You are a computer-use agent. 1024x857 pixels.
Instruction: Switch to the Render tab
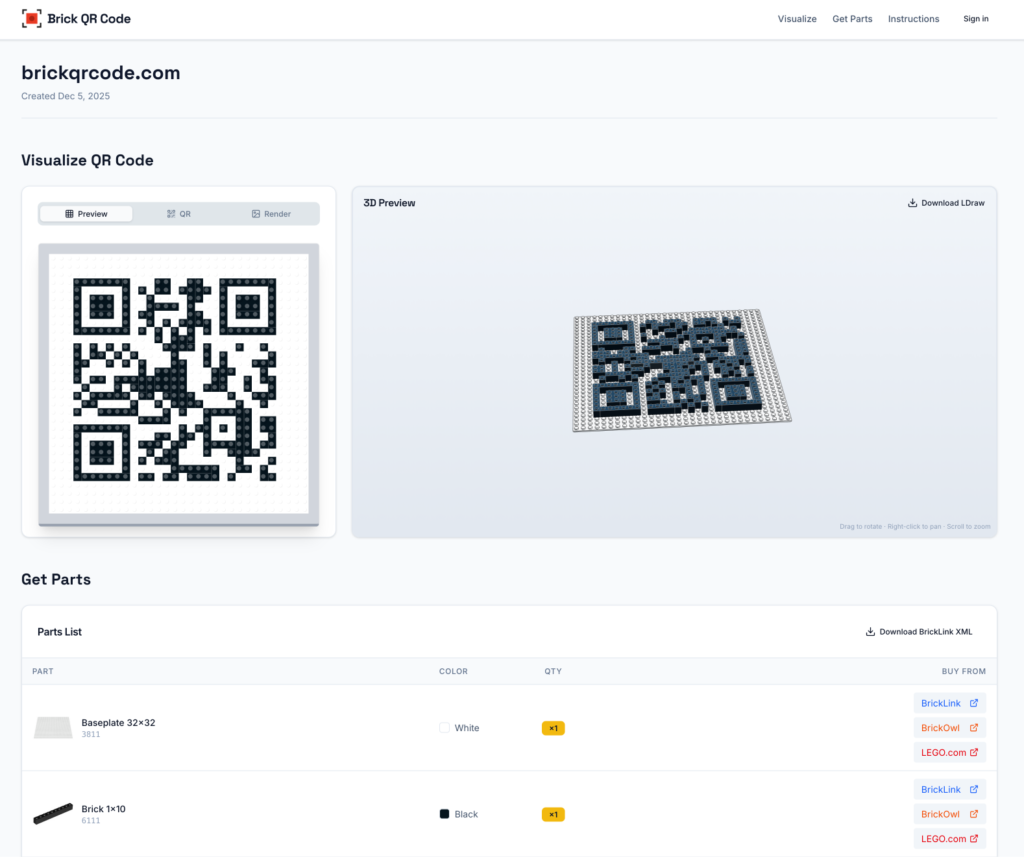click(x=271, y=214)
